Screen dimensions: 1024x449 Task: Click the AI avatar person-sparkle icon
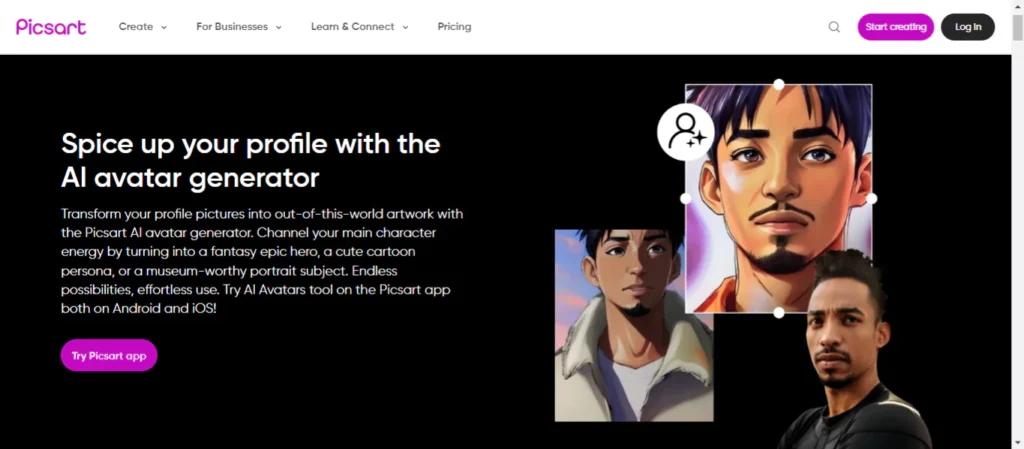686,132
